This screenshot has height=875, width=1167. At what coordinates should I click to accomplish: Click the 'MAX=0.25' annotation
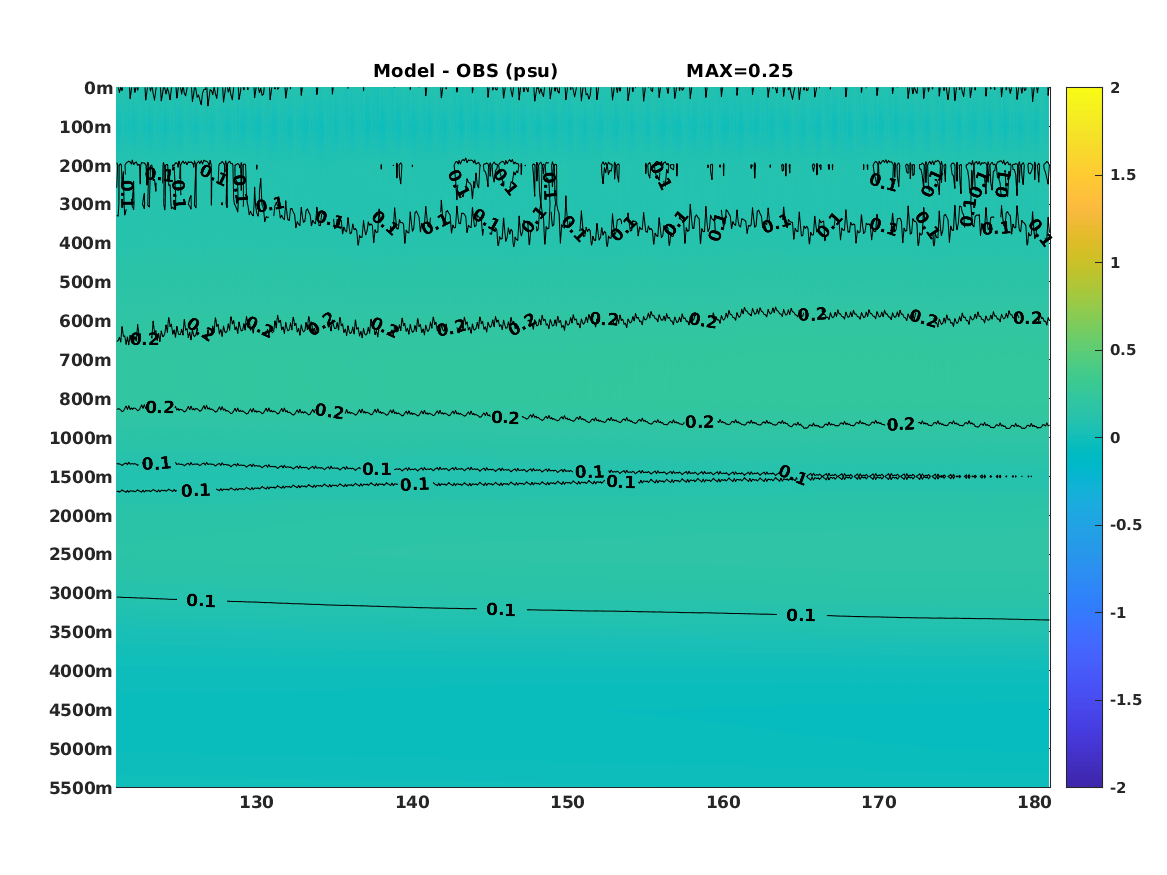739,71
